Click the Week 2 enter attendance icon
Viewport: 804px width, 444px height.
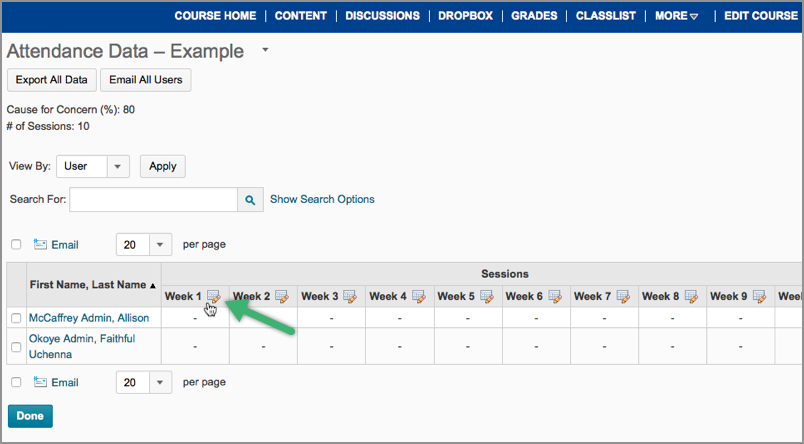[282, 296]
